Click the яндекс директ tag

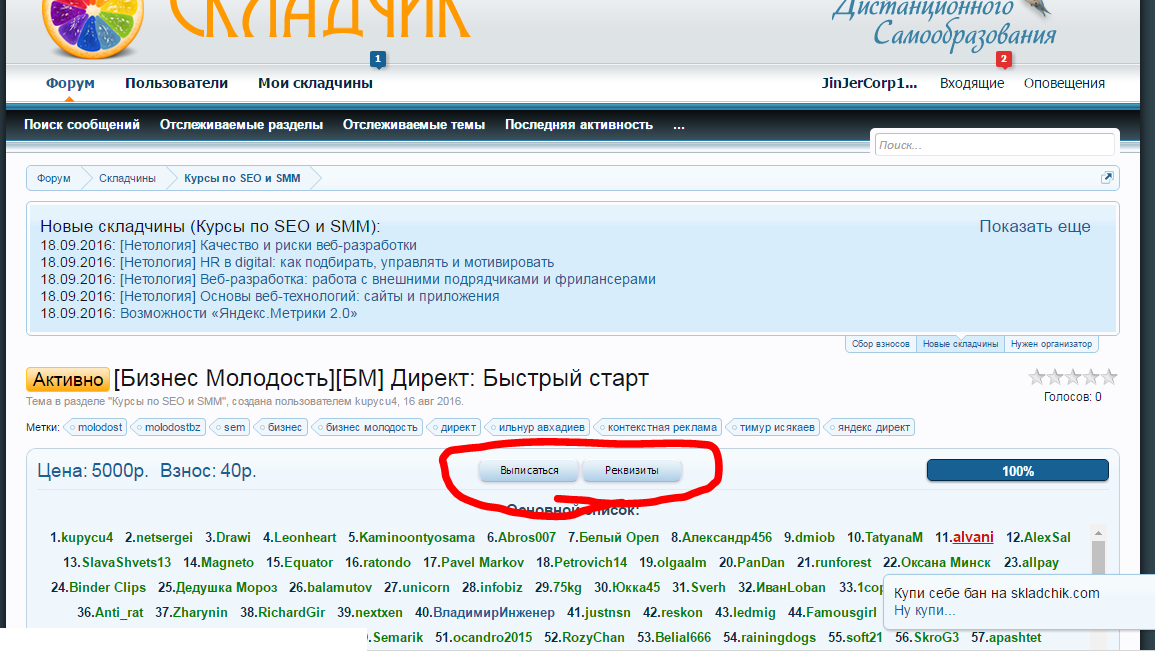[868, 427]
